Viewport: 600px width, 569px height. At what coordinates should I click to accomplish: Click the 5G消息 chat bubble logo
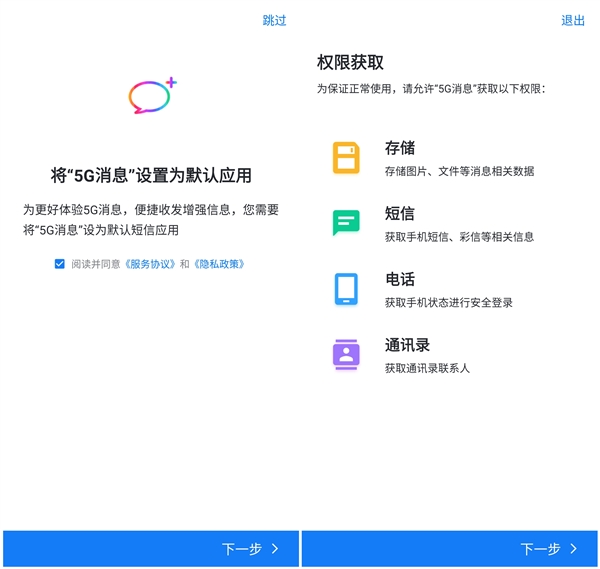coord(151,96)
